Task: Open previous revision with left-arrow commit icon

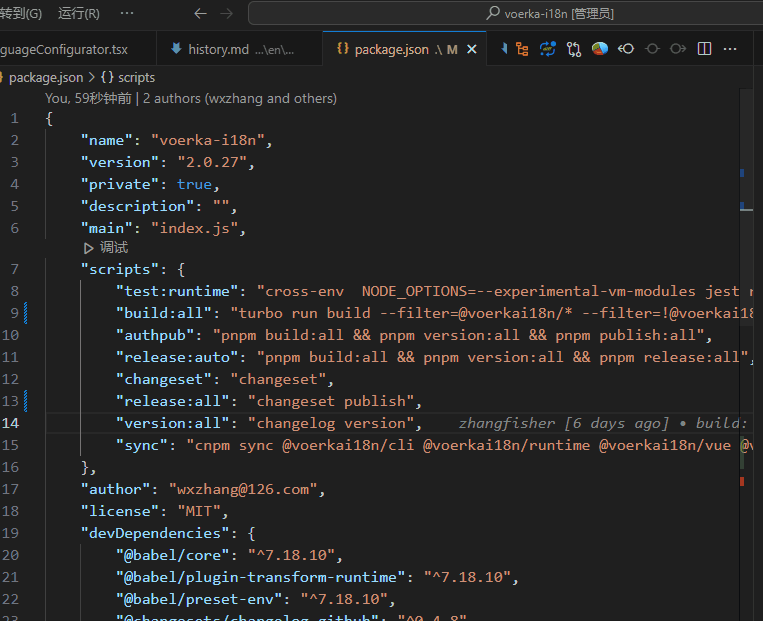Action: click(x=626, y=49)
